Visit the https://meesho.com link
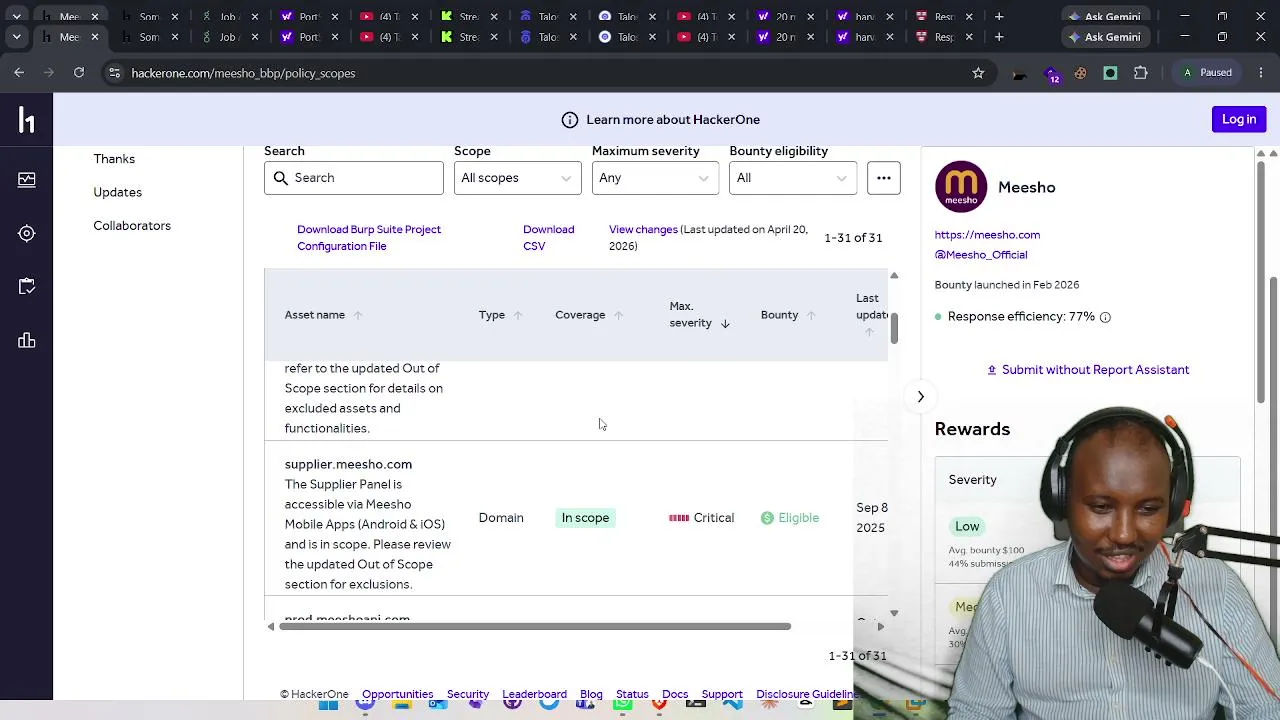The image size is (1280, 720). click(987, 235)
